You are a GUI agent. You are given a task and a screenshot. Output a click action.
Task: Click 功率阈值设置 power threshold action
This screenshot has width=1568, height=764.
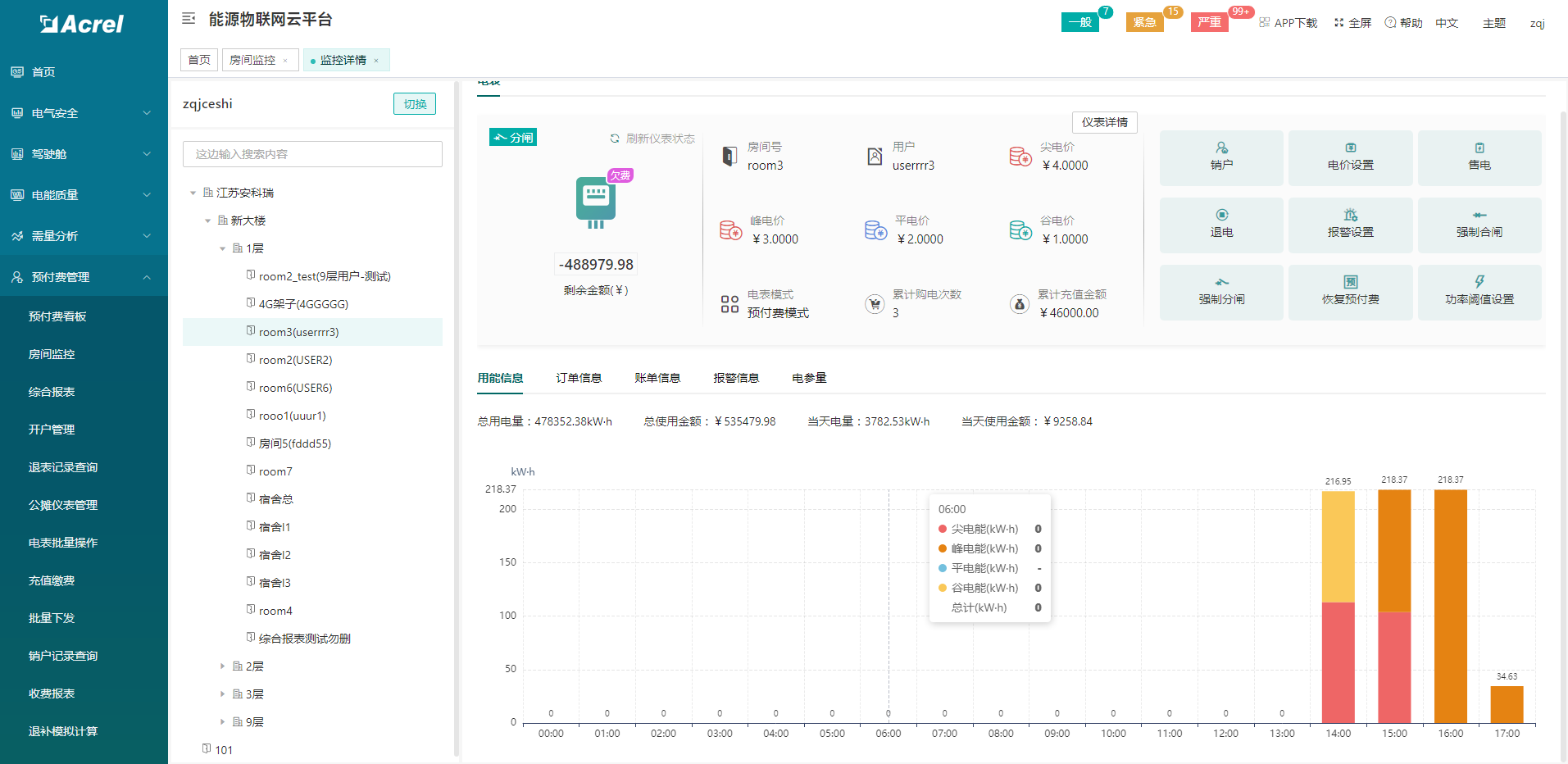click(x=1479, y=292)
